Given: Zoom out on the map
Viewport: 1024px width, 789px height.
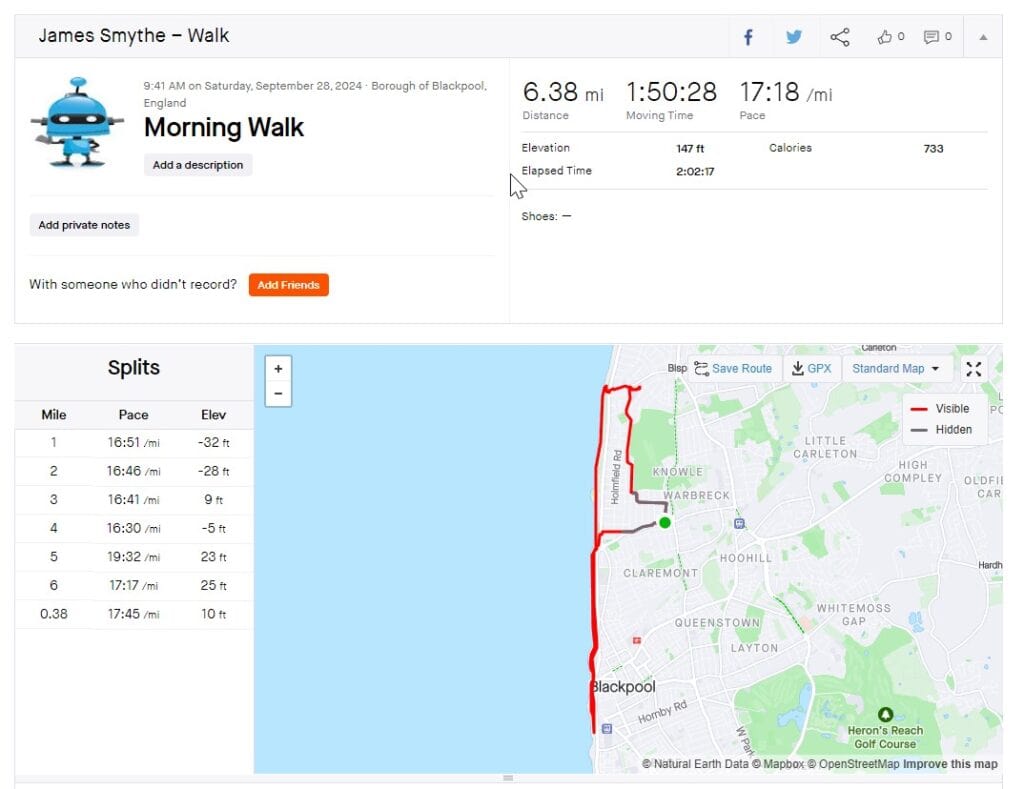Looking at the screenshot, I should click(x=278, y=394).
